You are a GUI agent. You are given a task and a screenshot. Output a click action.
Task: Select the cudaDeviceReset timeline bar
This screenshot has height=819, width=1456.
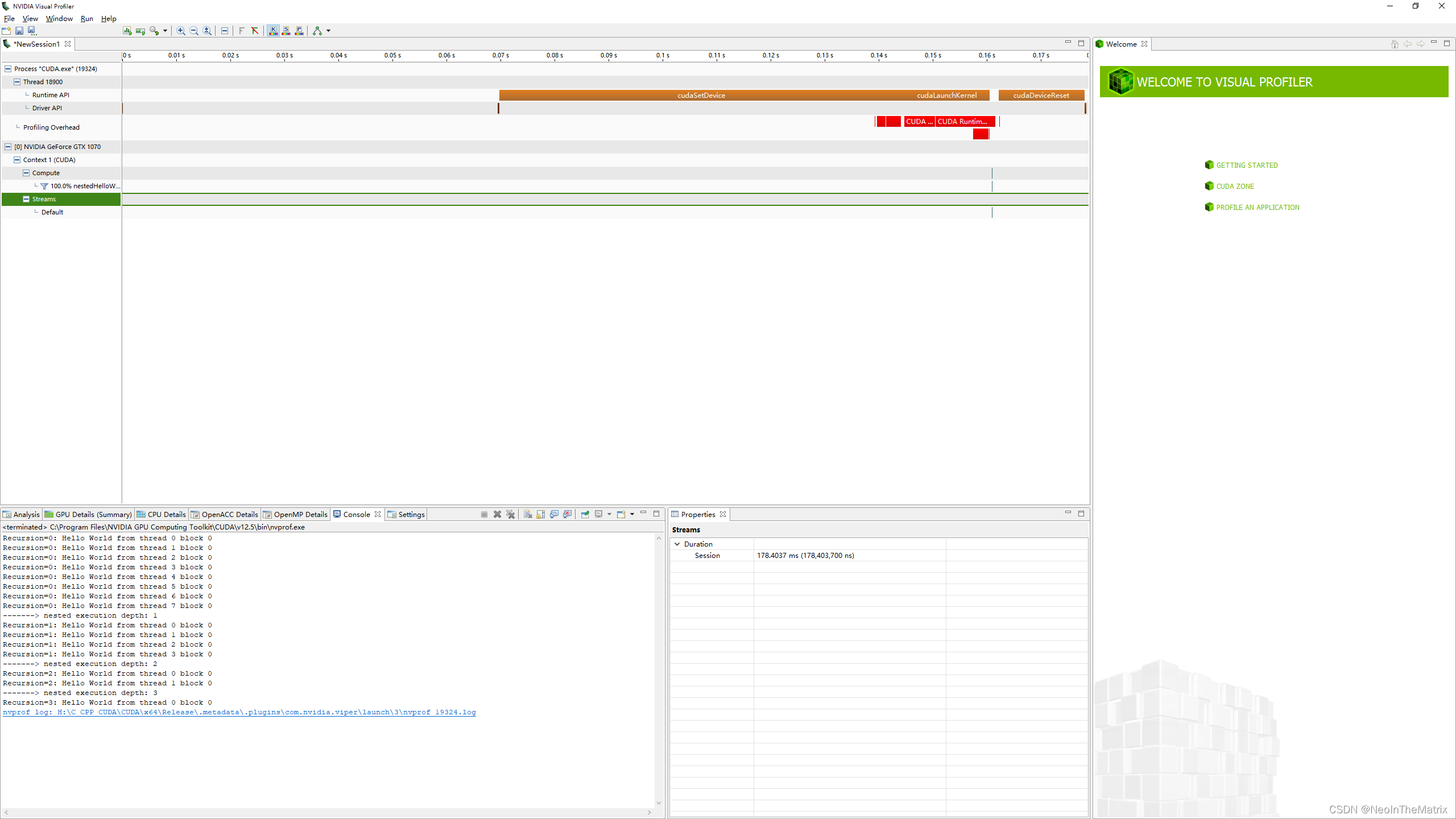[x=1041, y=96]
